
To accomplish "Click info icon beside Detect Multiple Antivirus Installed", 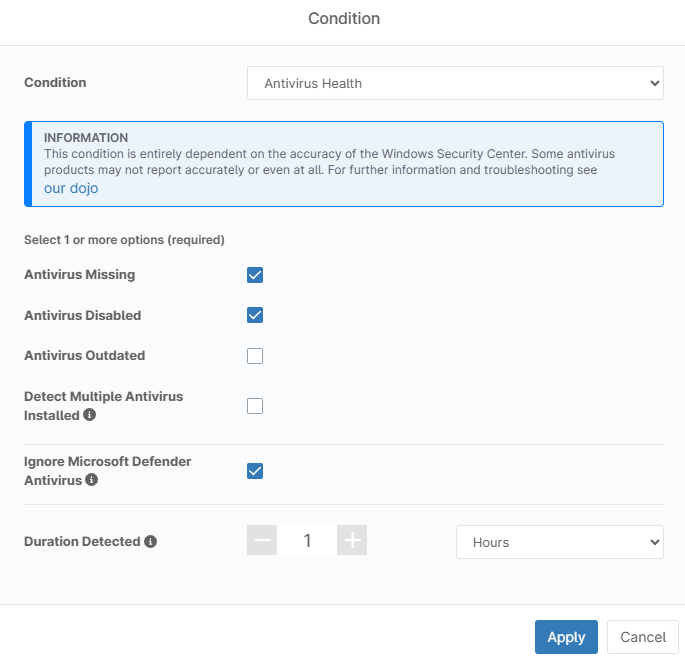I will click(90, 415).
